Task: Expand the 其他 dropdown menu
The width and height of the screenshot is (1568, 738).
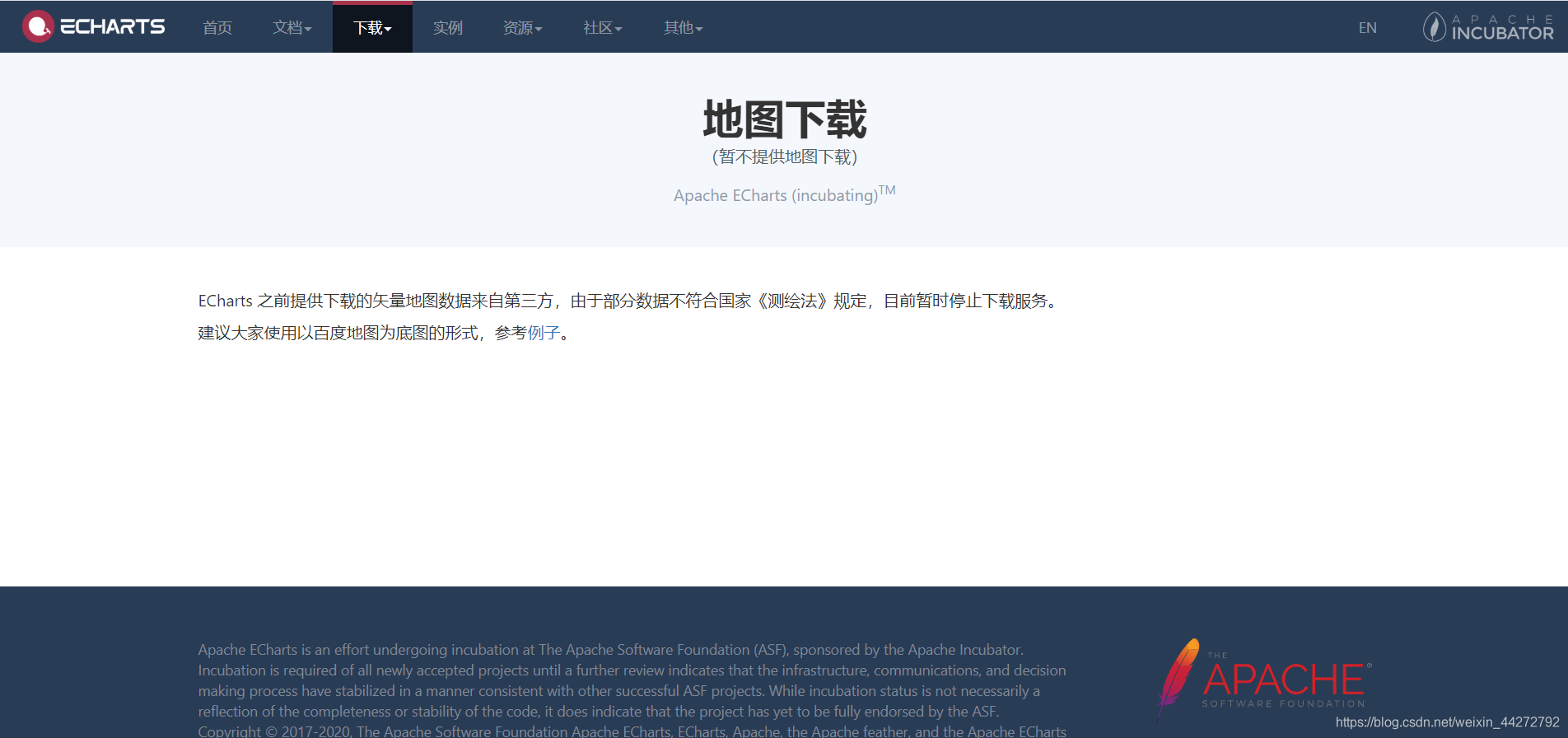Action: pyautogui.click(x=684, y=27)
